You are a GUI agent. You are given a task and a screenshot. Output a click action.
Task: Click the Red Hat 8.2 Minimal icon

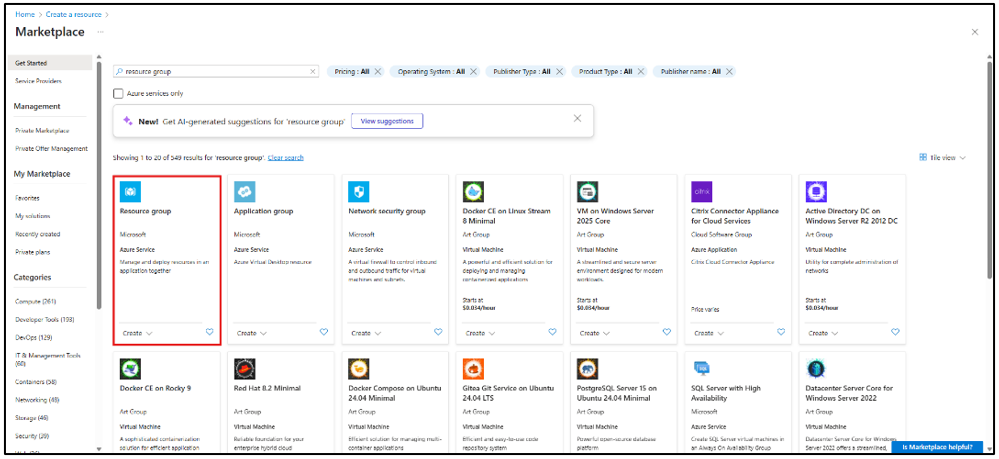point(245,369)
